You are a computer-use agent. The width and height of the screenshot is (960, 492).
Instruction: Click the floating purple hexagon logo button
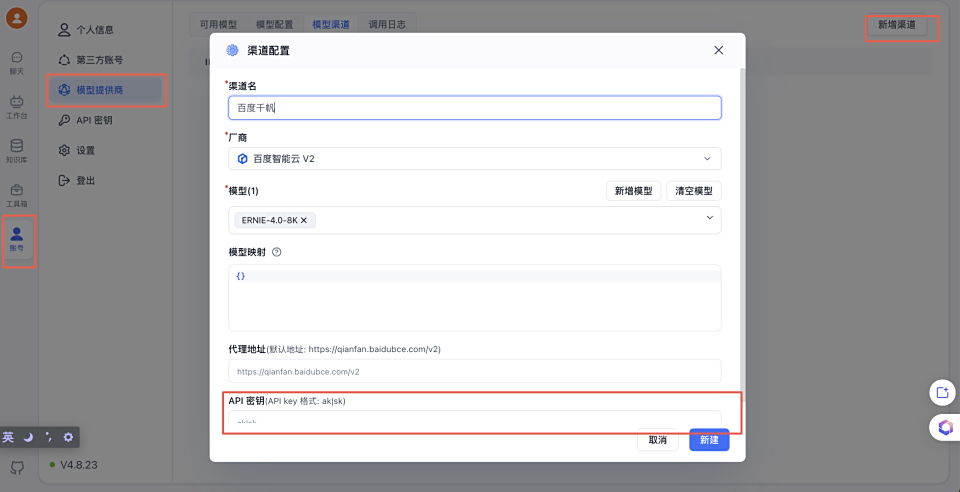coord(945,427)
